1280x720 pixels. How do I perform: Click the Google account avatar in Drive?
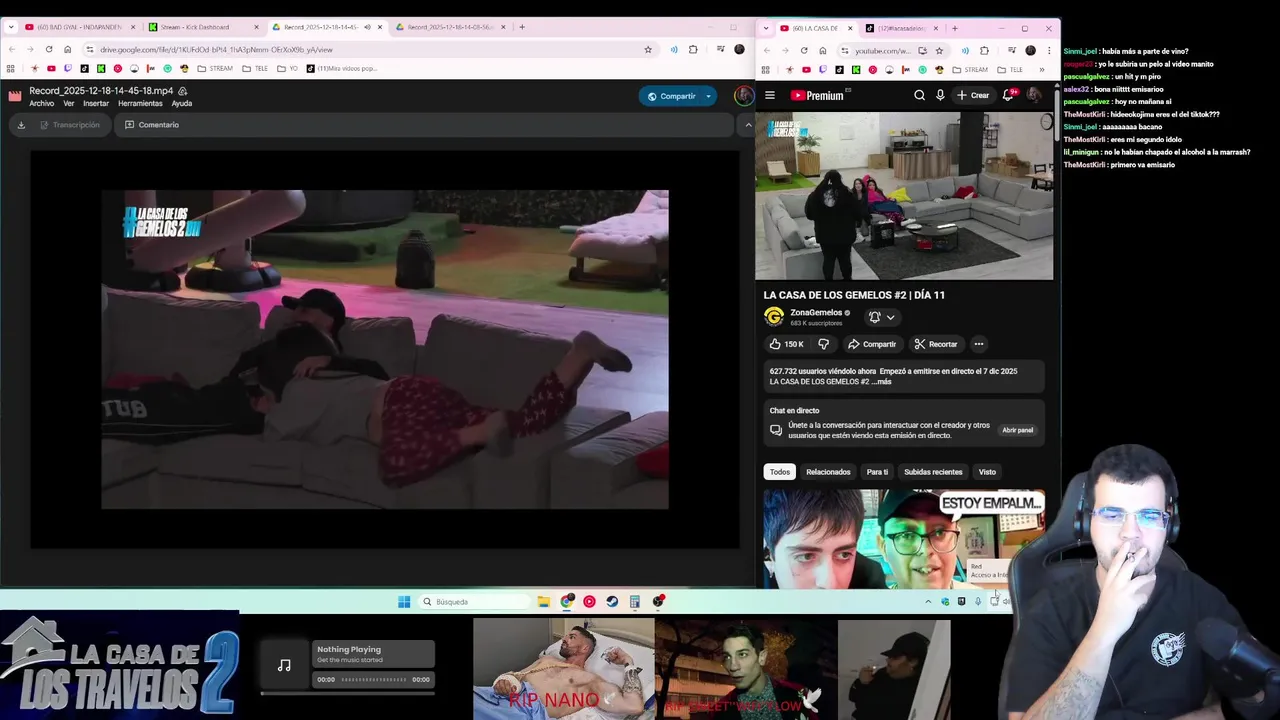pos(743,96)
